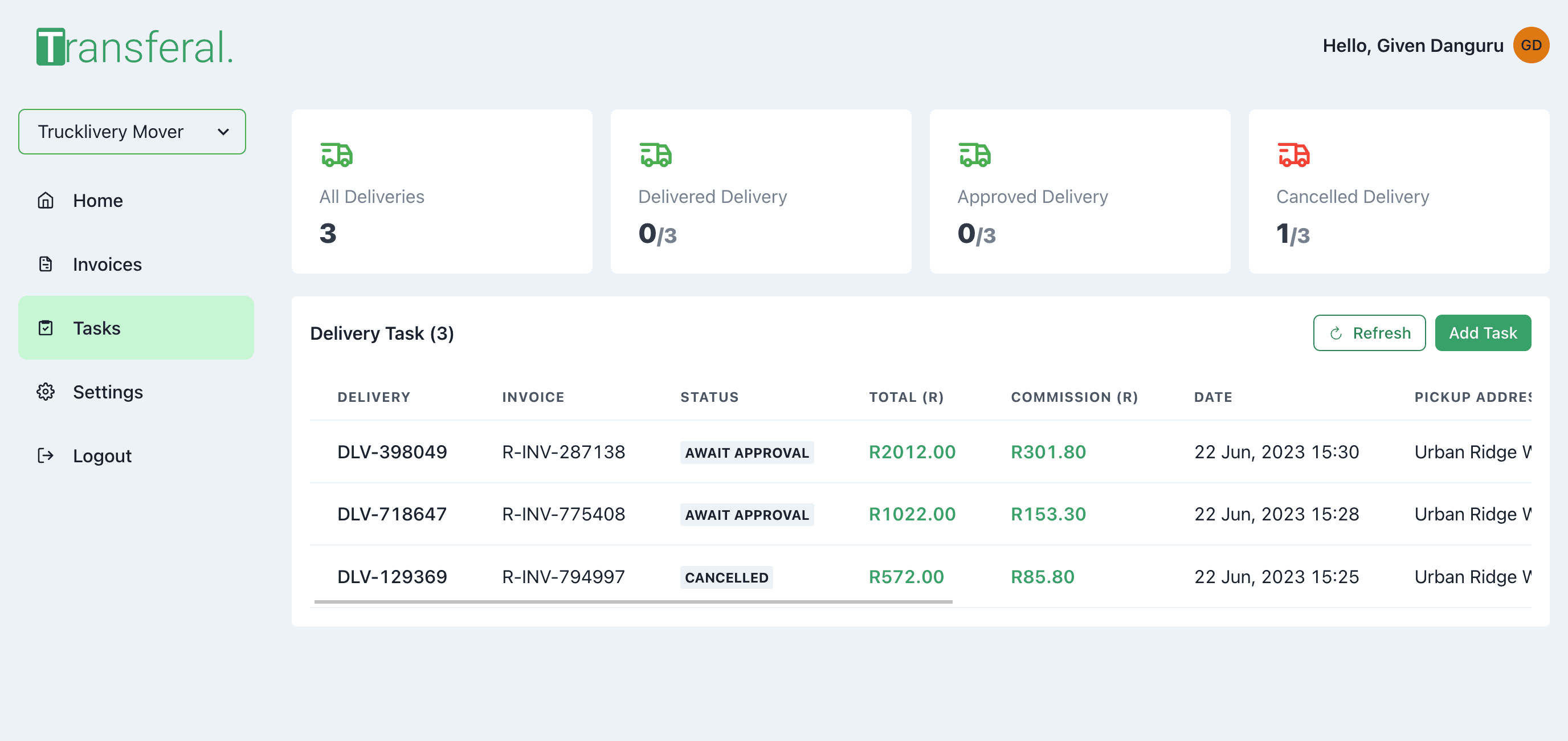Click the CANCELLED status badge

point(726,577)
